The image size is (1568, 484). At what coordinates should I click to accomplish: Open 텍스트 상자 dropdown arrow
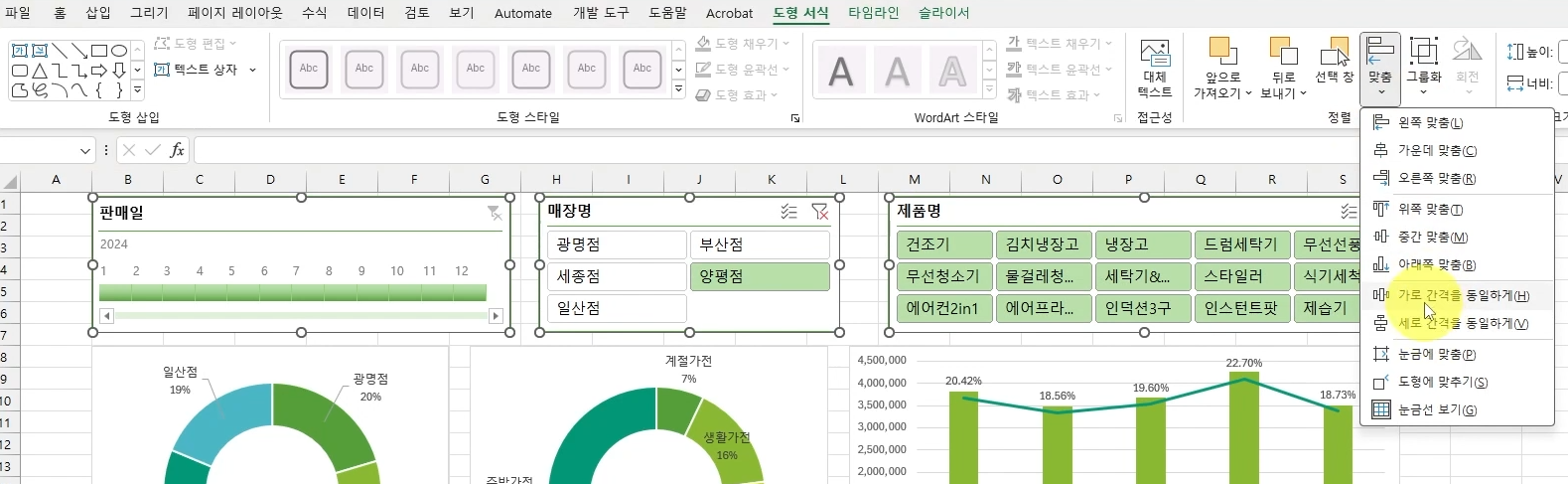coord(253,70)
